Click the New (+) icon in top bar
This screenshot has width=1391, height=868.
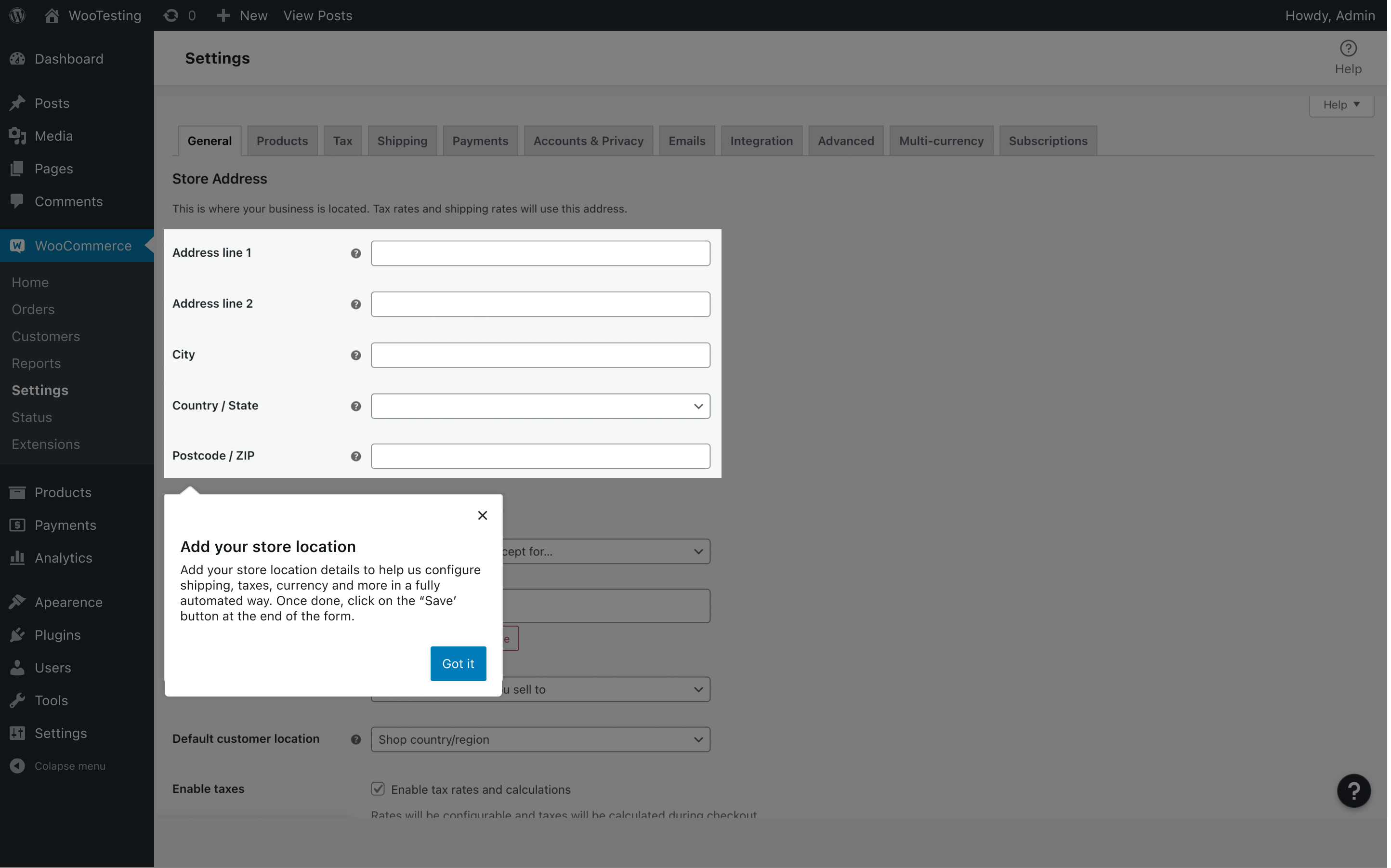tap(224, 15)
